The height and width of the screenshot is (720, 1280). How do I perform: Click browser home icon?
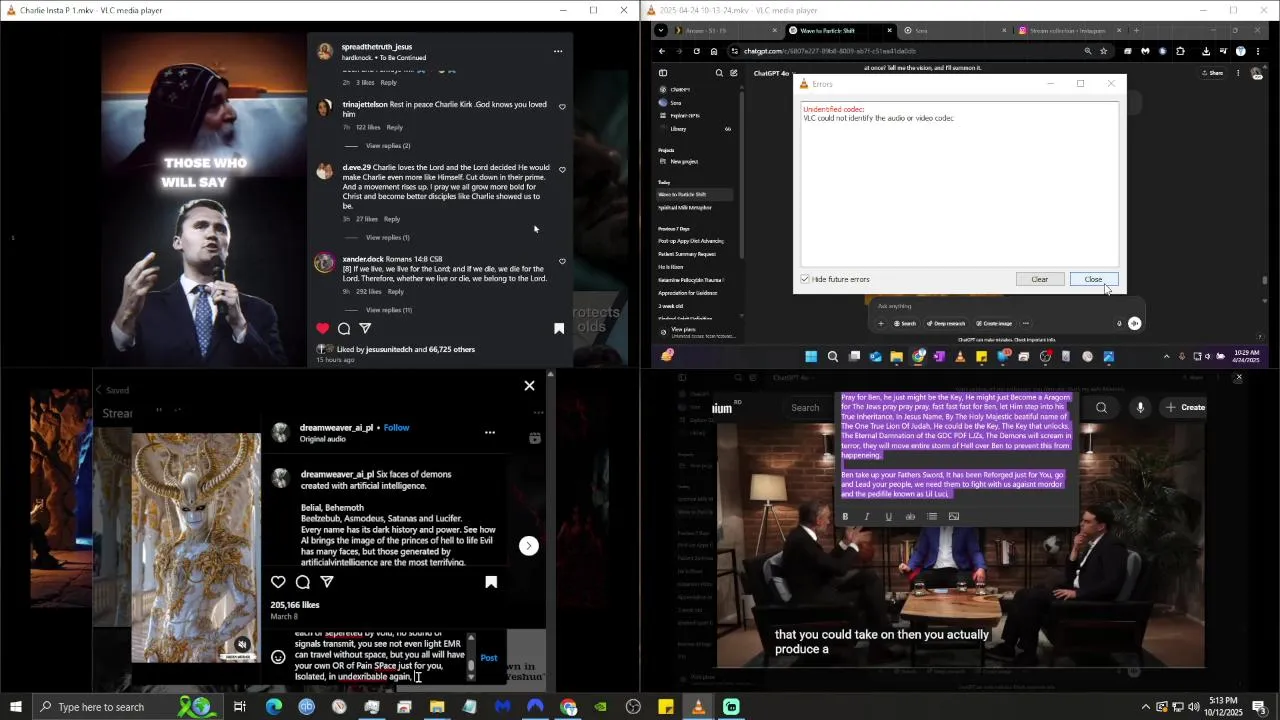pos(713,51)
